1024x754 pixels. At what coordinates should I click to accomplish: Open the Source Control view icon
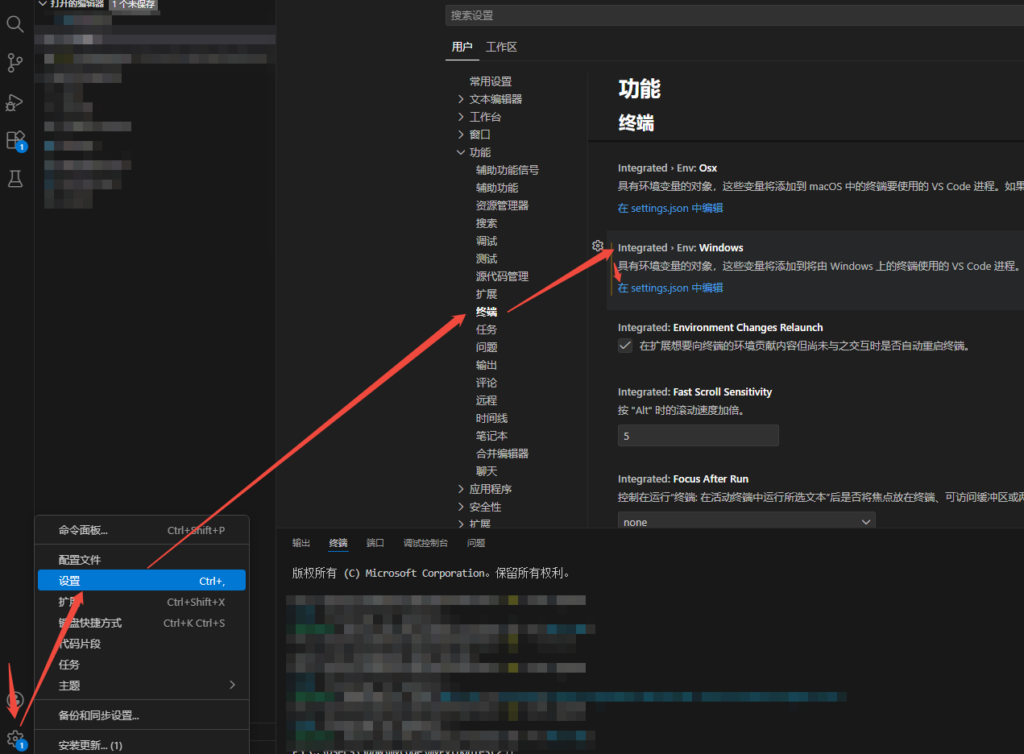(15, 63)
